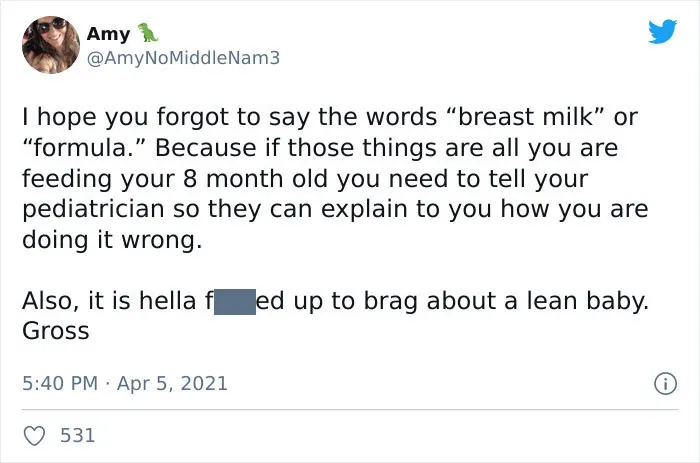
Task: Open Amy's profile photo
Action: 51,45
